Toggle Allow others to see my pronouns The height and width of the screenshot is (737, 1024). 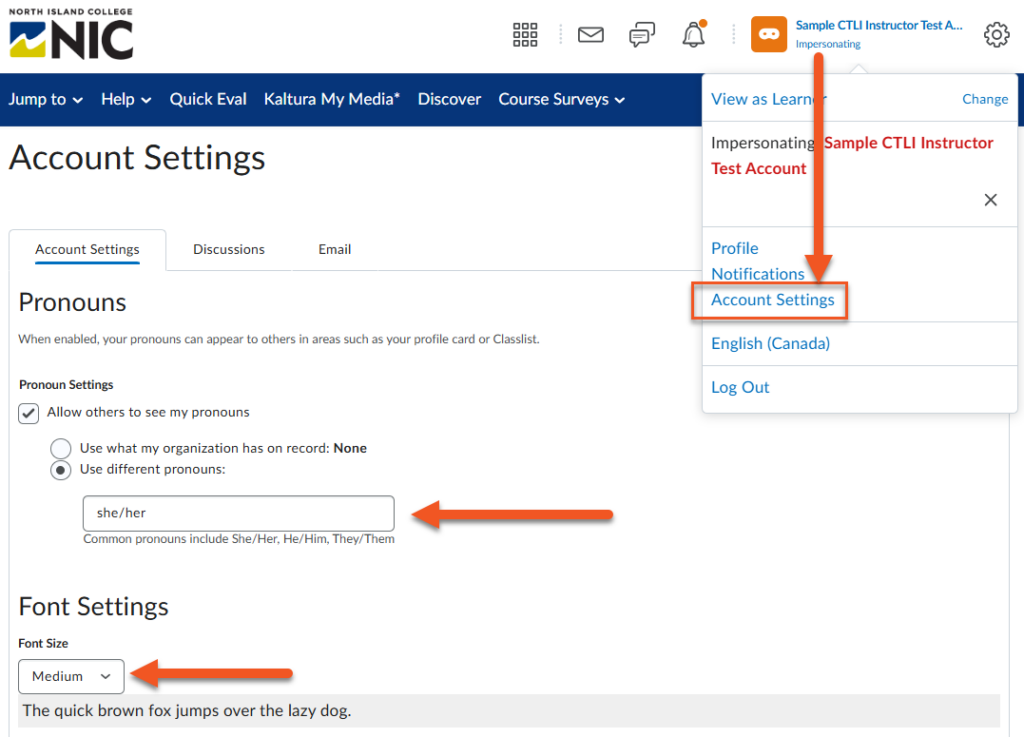coord(29,413)
